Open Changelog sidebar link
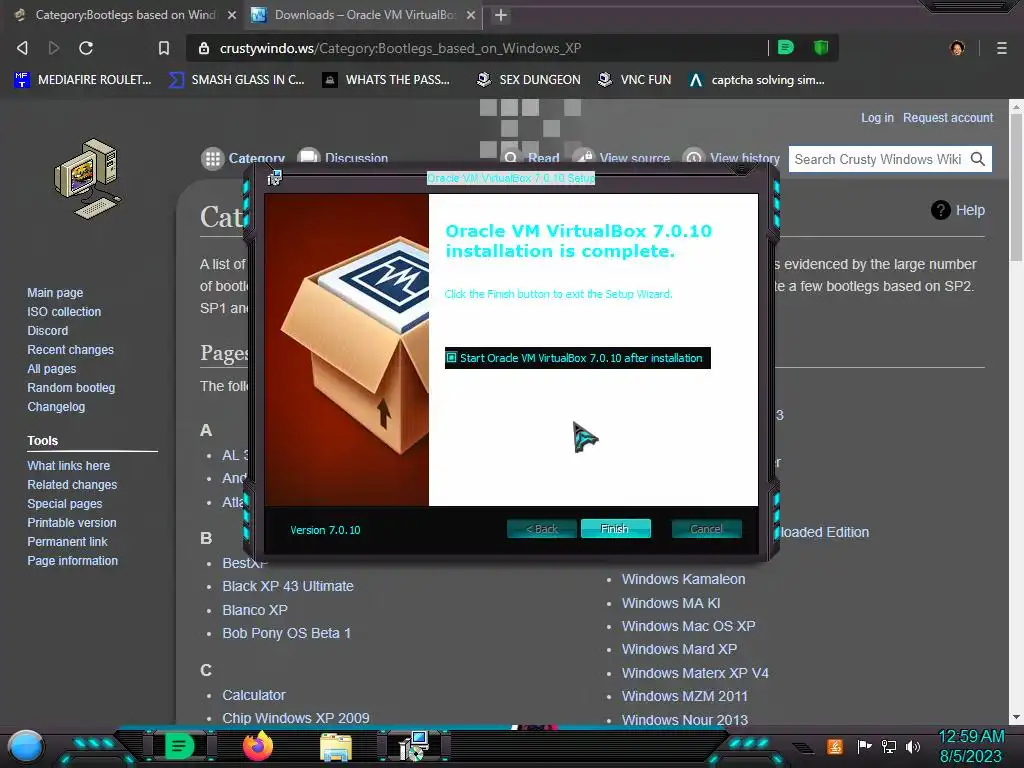Image resolution: width=1024 pixels, height=768 pixels. [x=56, y=406]
